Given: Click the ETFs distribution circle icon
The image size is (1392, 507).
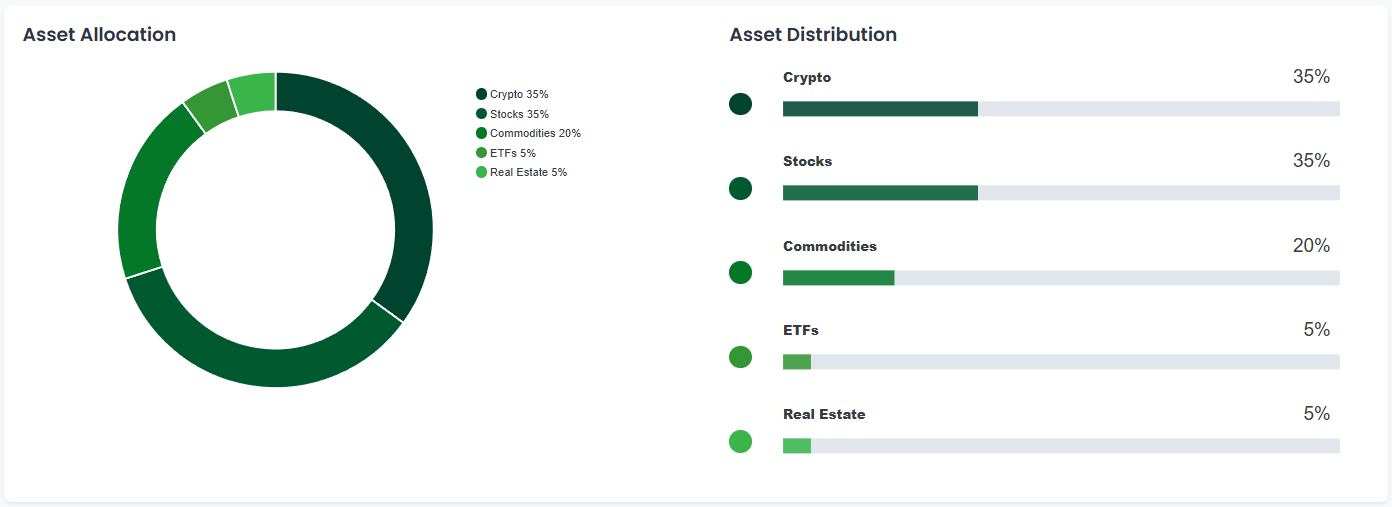Looking at the screenshot, I should click(740, 357).
